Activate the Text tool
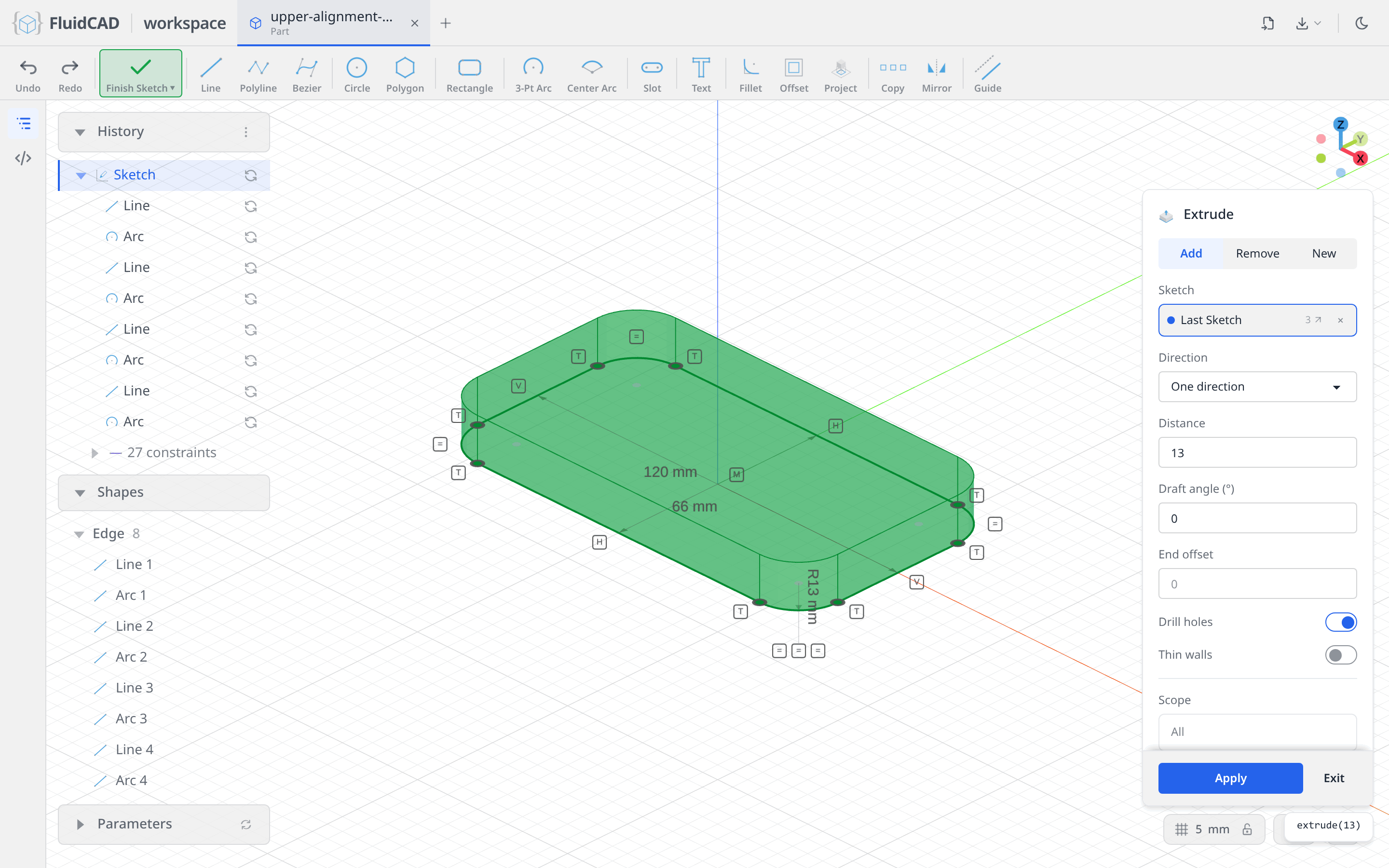The image size is (1389, 868). coord(701,75)
